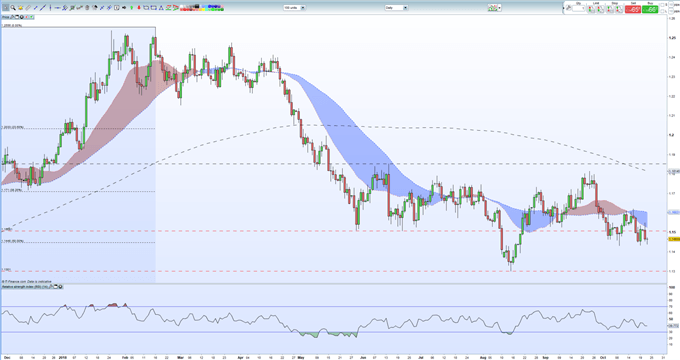Click the red down arrow marker tool
This screenshot has width=680, height=360.
pyautogui.click(x=139, y=7)
